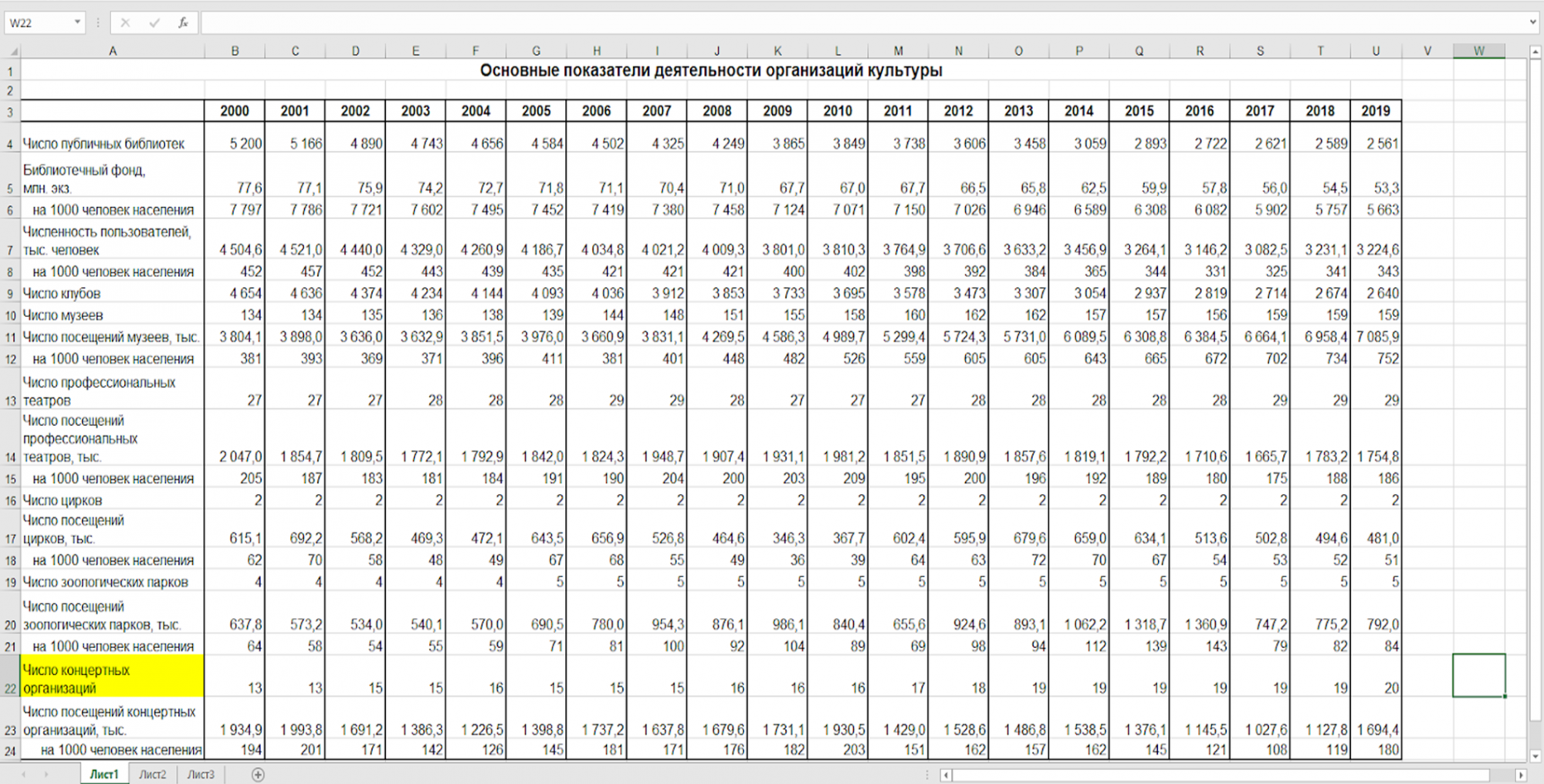
Task: Click cell 'Число цирков'
Action: coord(113,500)
